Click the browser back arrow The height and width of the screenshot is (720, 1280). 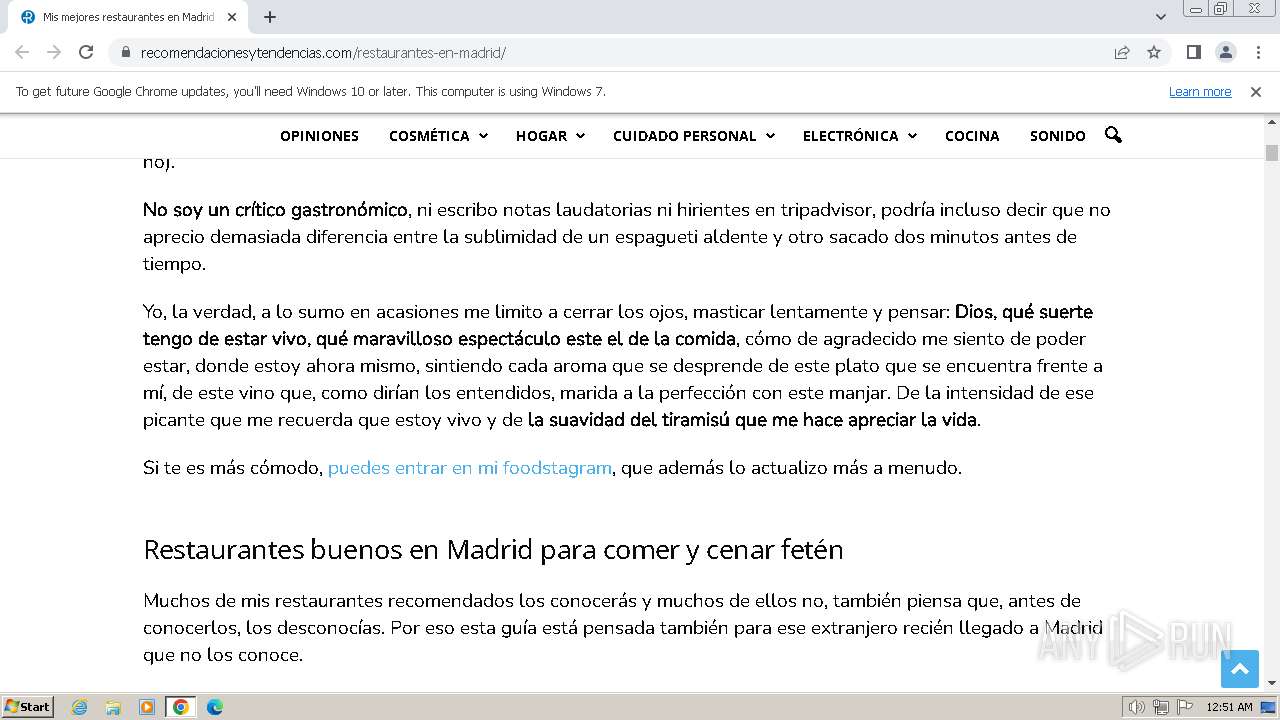pos(22,52)
